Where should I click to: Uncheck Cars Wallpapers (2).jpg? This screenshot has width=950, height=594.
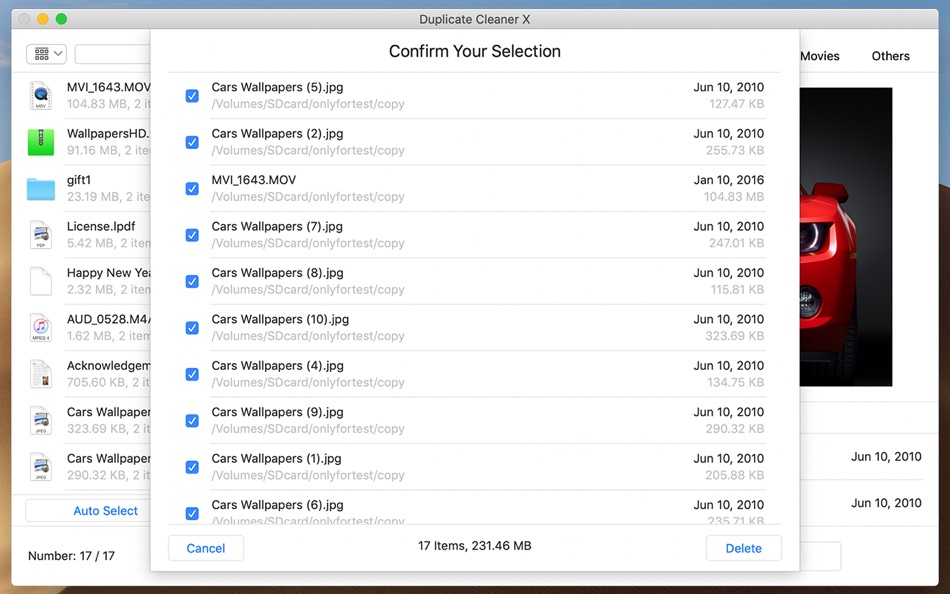tap(192, 142)
